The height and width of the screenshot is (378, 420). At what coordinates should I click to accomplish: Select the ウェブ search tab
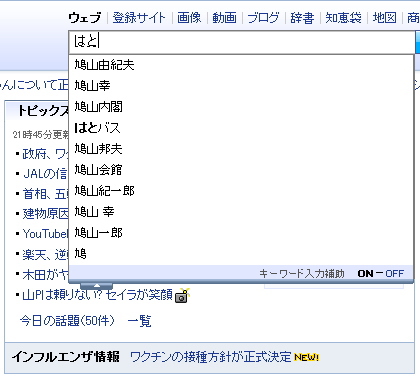click(85, 17)
